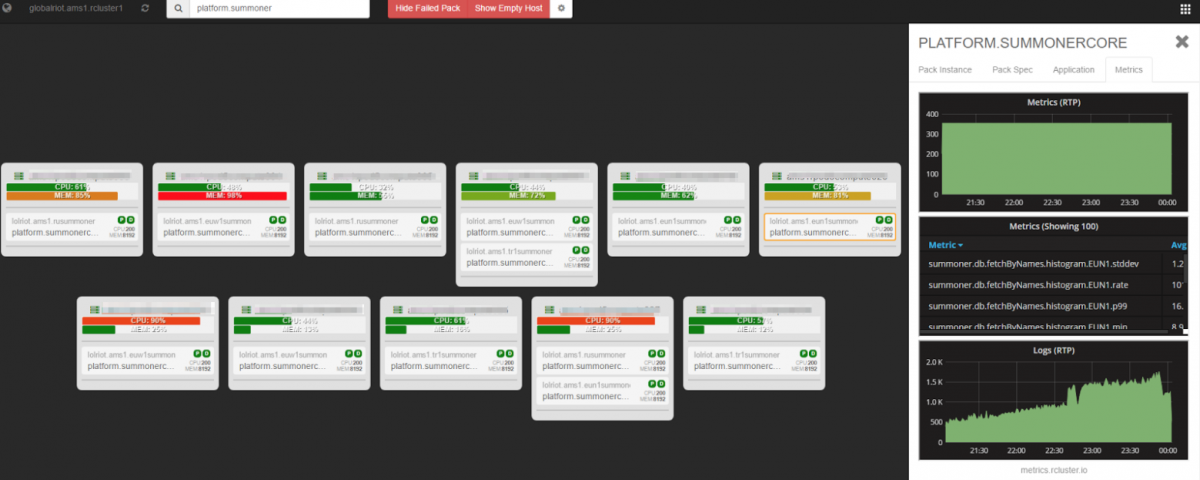Screen dimensions: 1200x480
Task: Toggle the Show Empty Host button
Action: click(509, 8)
